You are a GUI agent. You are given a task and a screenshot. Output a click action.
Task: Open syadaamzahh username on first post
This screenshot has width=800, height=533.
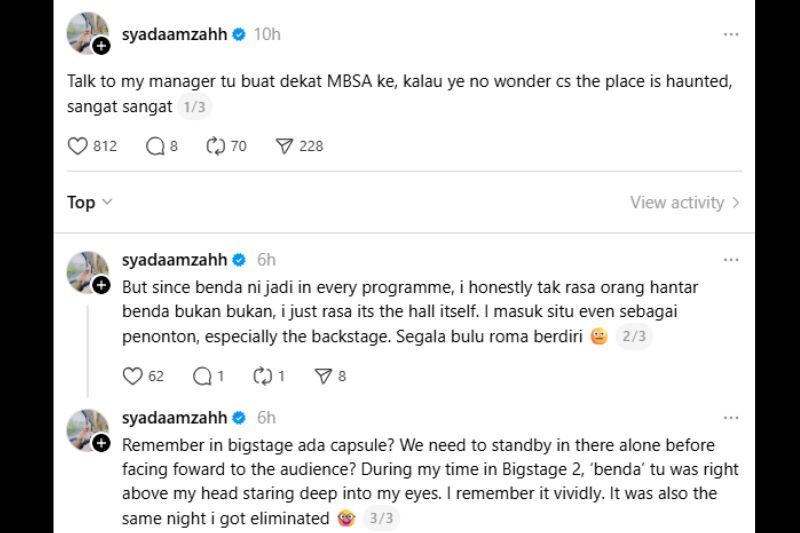[x=174, y=34]
